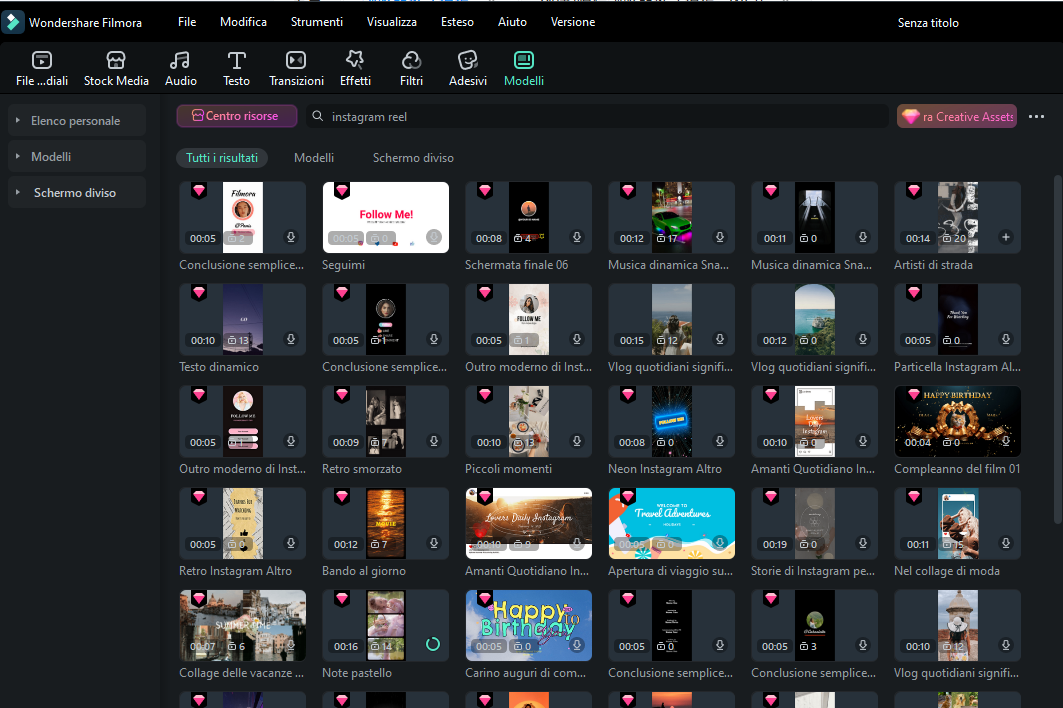The image size is (1063, 708).
Task: Select the Testo tool
Action: click(236, 67)
